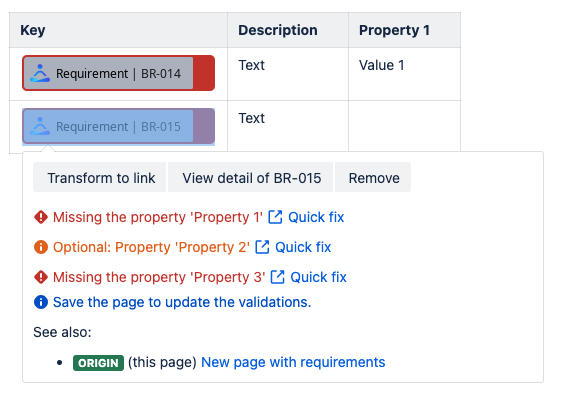
Task: Click the empty Property 1 cell for BR-015
Action: coord(404,126)
